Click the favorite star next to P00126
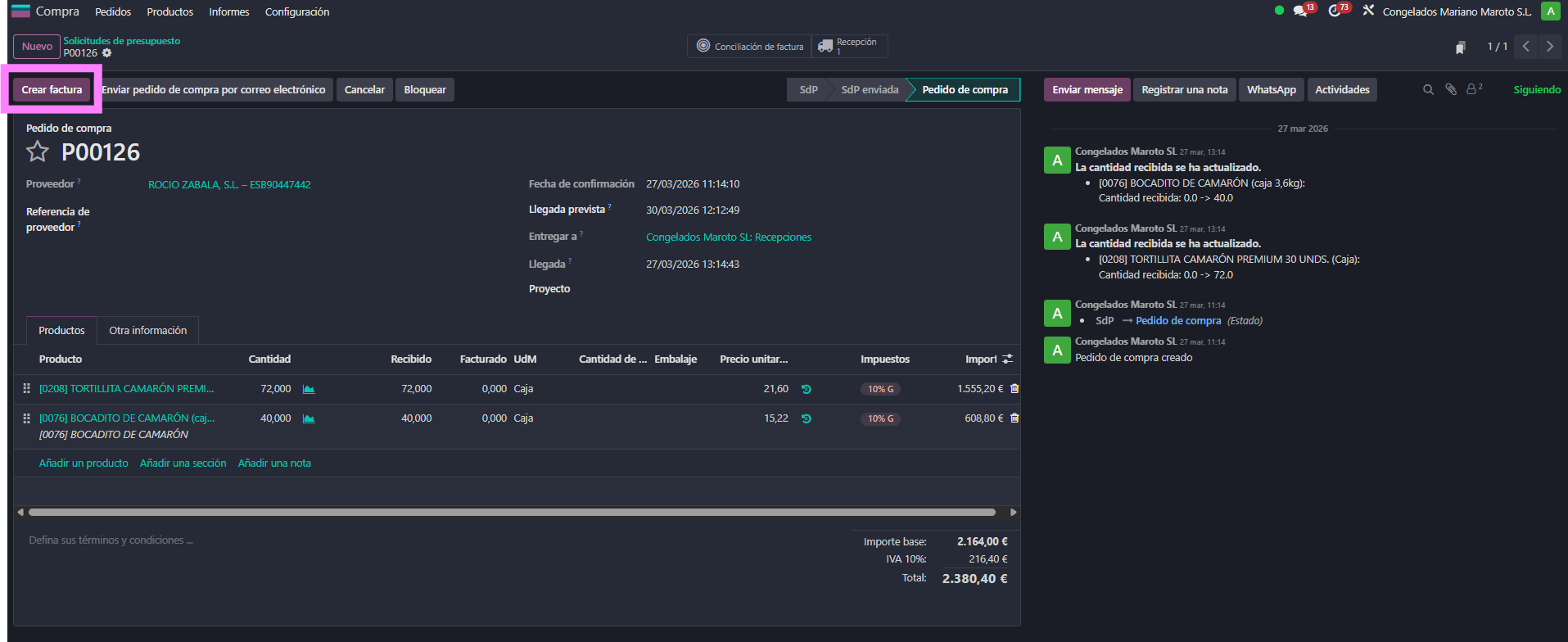1568x642 pixels. click(x=38, y=151)
